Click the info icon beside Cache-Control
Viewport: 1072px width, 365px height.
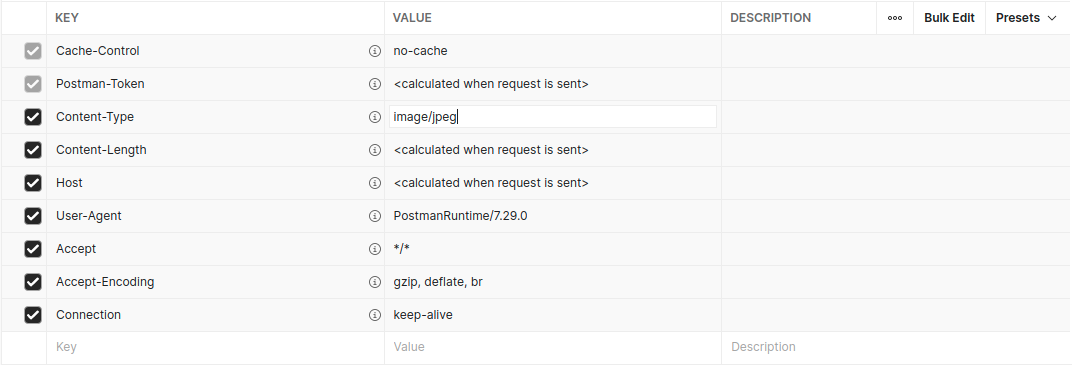[375, 51]
